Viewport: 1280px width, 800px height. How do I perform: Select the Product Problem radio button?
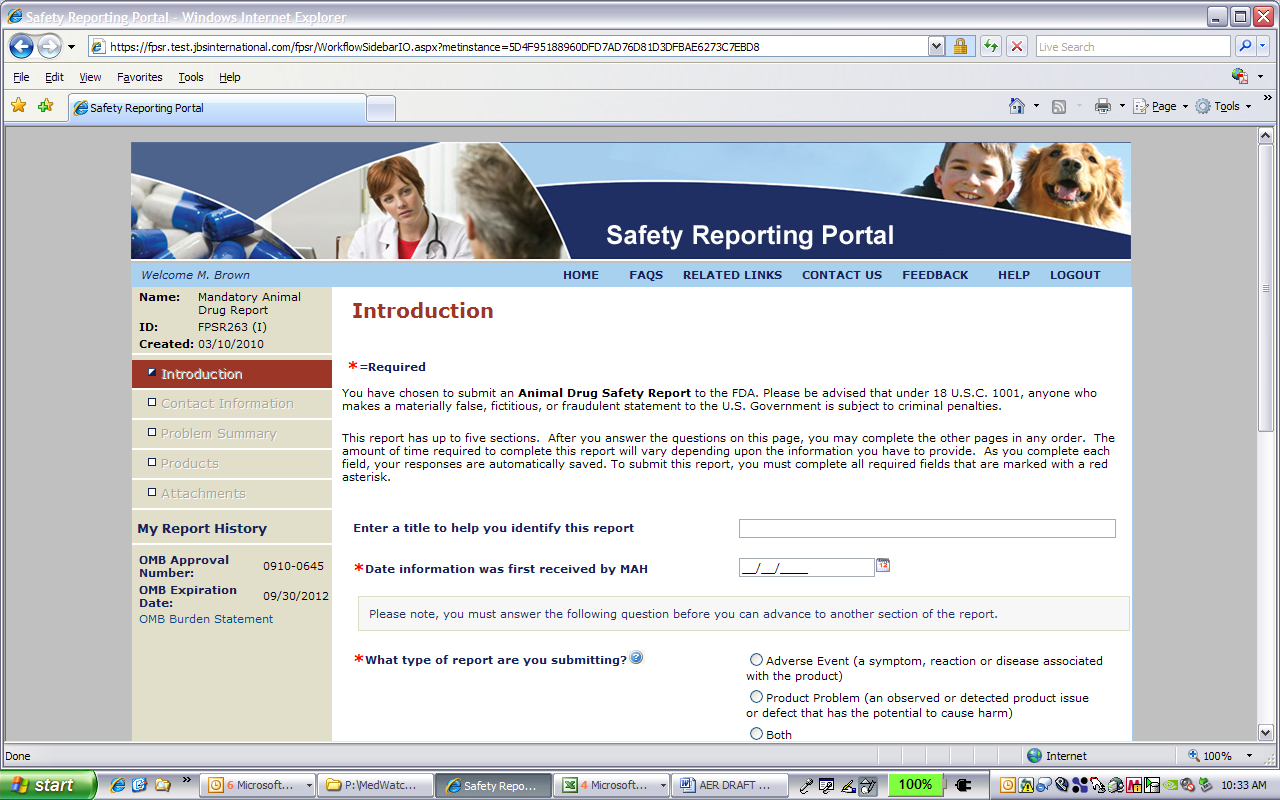click(x=756, y=697)
